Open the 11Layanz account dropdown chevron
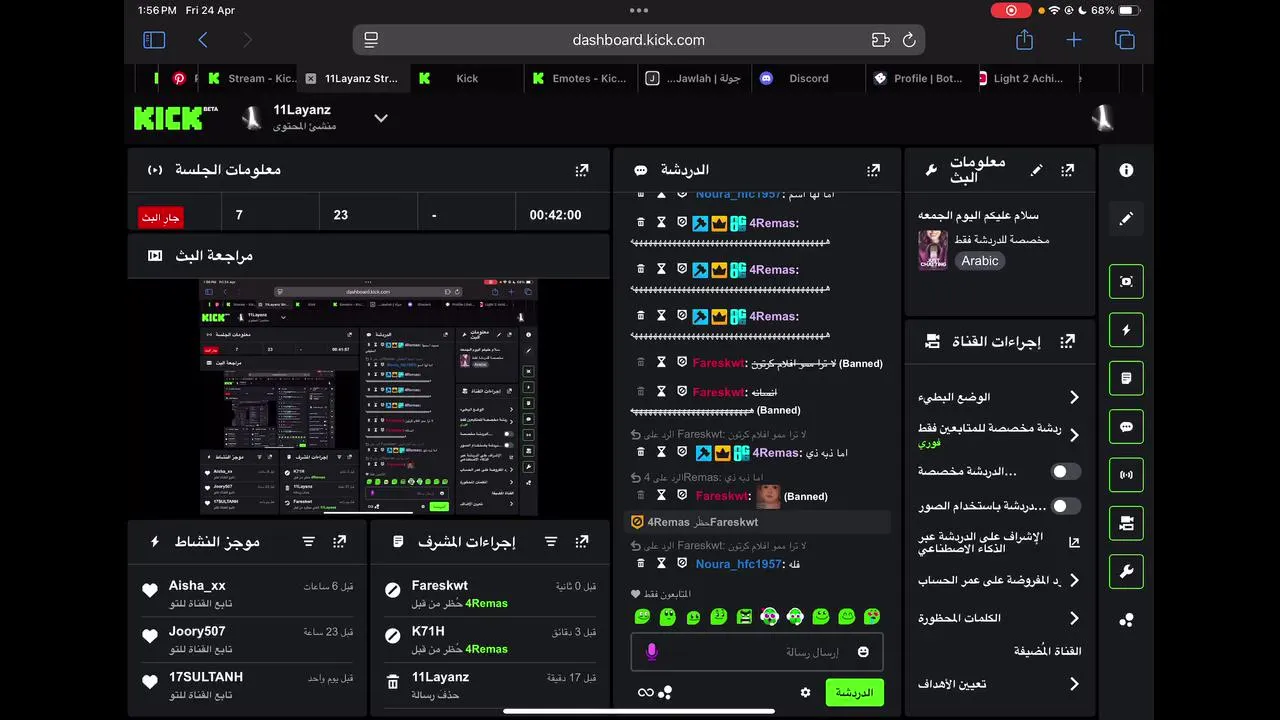The width and height of the screenshot is (1280, 720). point(381,118)
